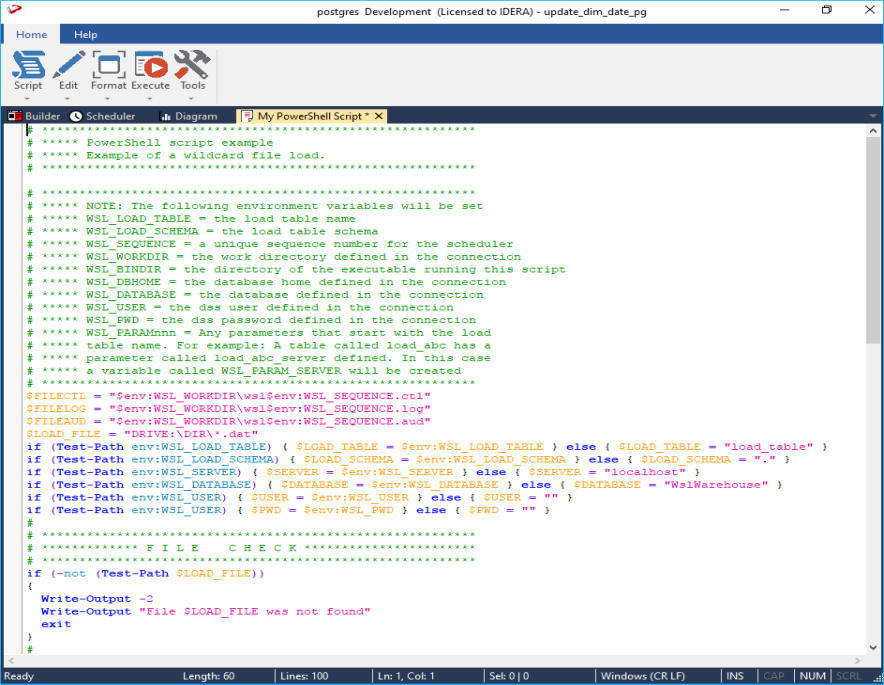Click the "WslWarehouse" string literal

(x=716, y=485)
